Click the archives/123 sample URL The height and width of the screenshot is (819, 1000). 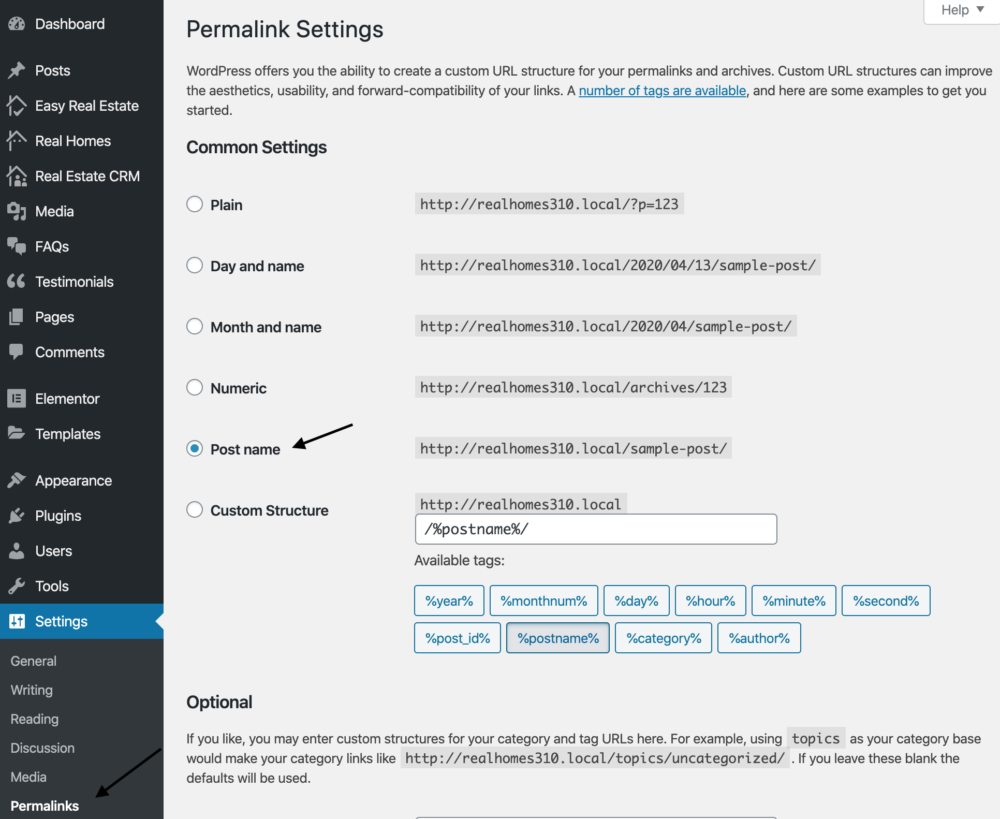573,387
